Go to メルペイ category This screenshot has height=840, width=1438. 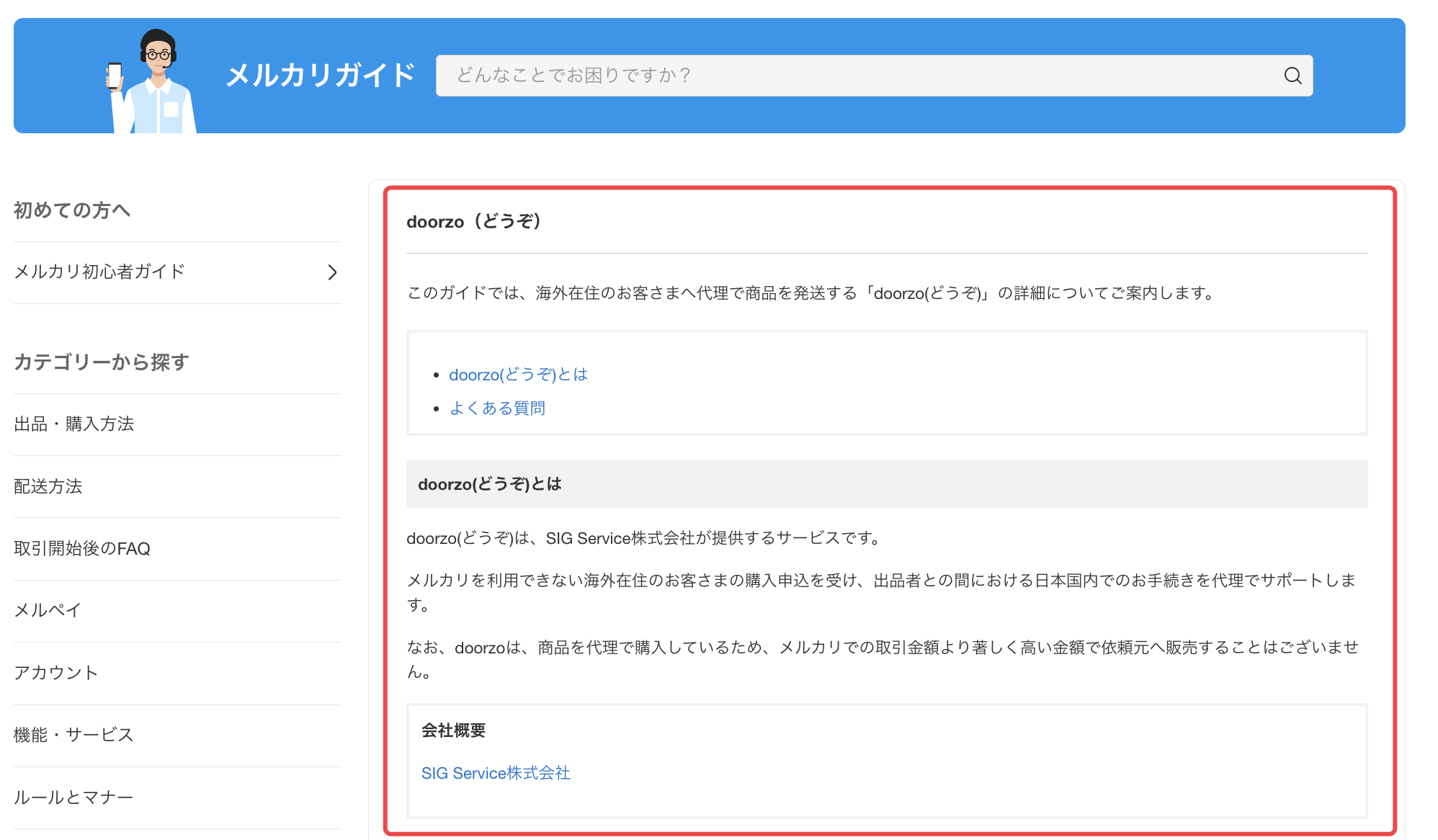177,611
